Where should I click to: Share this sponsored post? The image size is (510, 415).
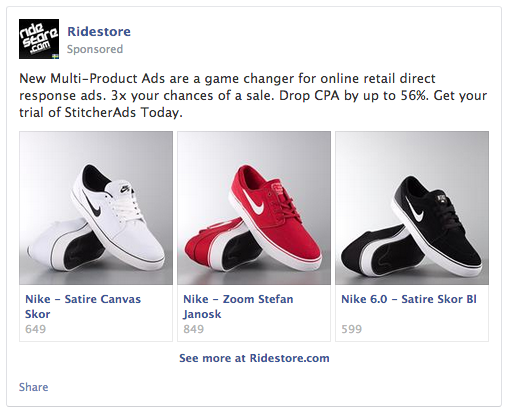coord(33,387)
